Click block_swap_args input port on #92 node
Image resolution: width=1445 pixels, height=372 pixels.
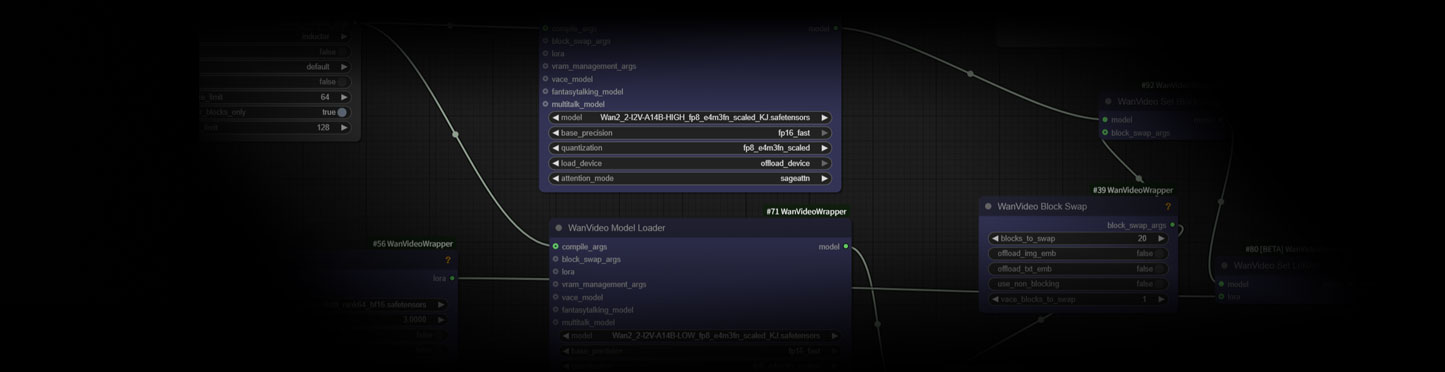tap(1105, 132)
